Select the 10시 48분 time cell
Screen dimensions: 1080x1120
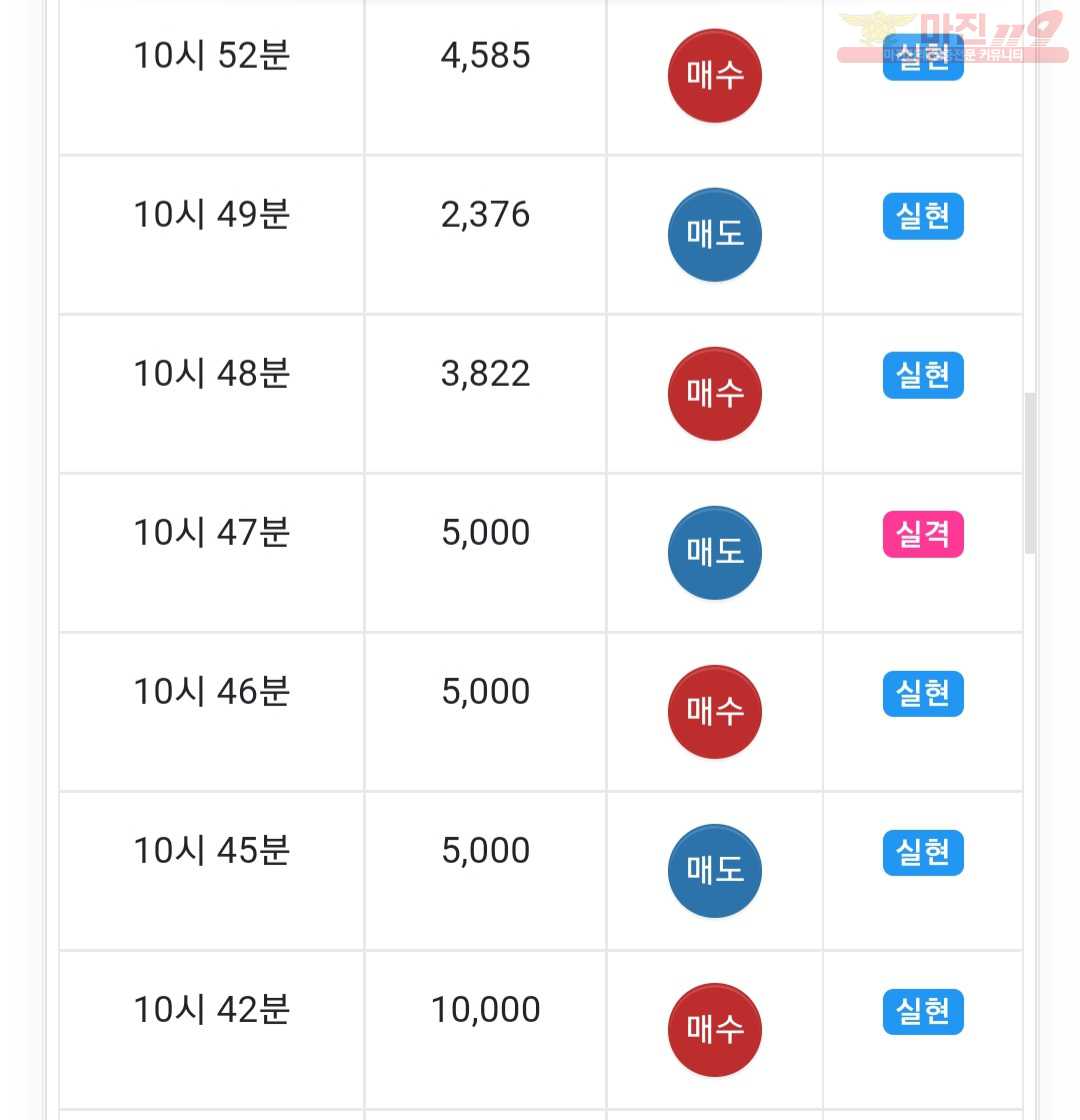[211, 394]
